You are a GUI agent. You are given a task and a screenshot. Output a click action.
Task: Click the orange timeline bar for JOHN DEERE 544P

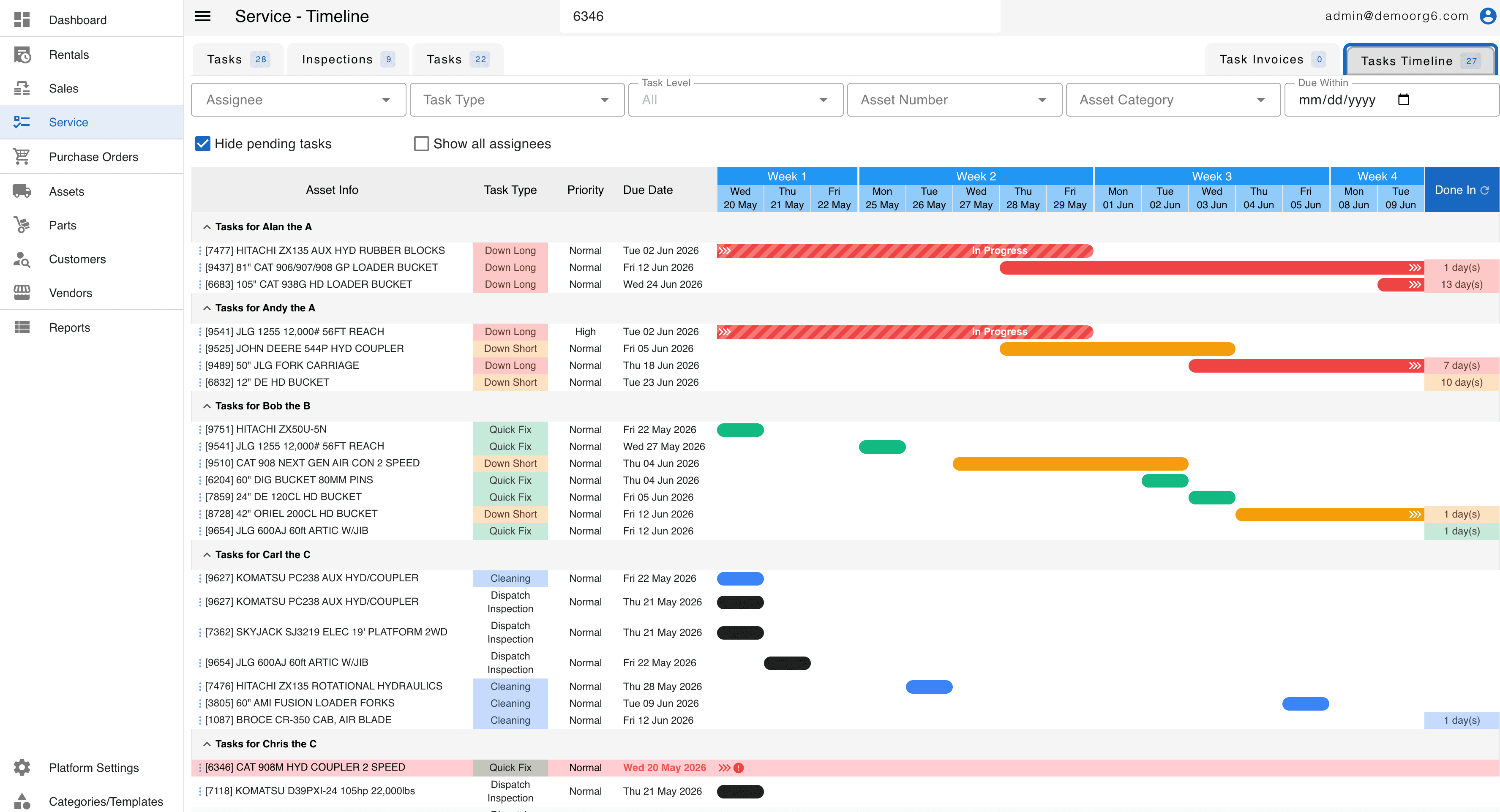(1118, 349)
